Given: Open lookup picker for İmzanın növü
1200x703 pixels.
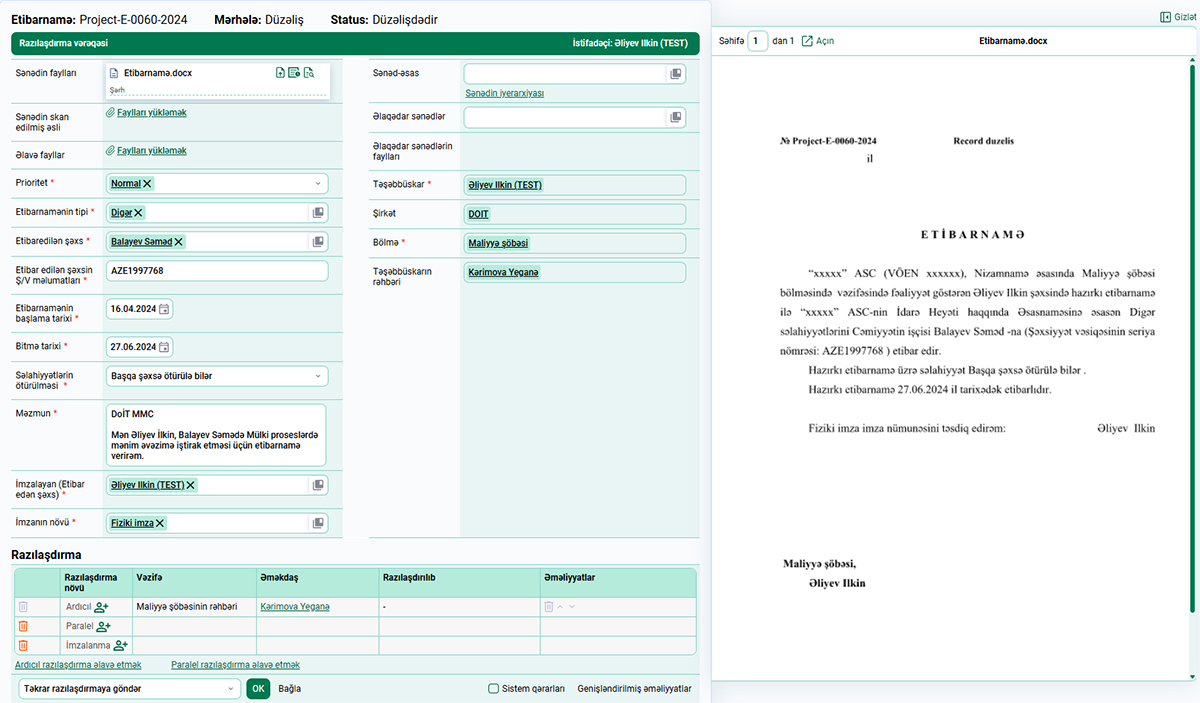Looking at the screenshot, I should (318, 523).
